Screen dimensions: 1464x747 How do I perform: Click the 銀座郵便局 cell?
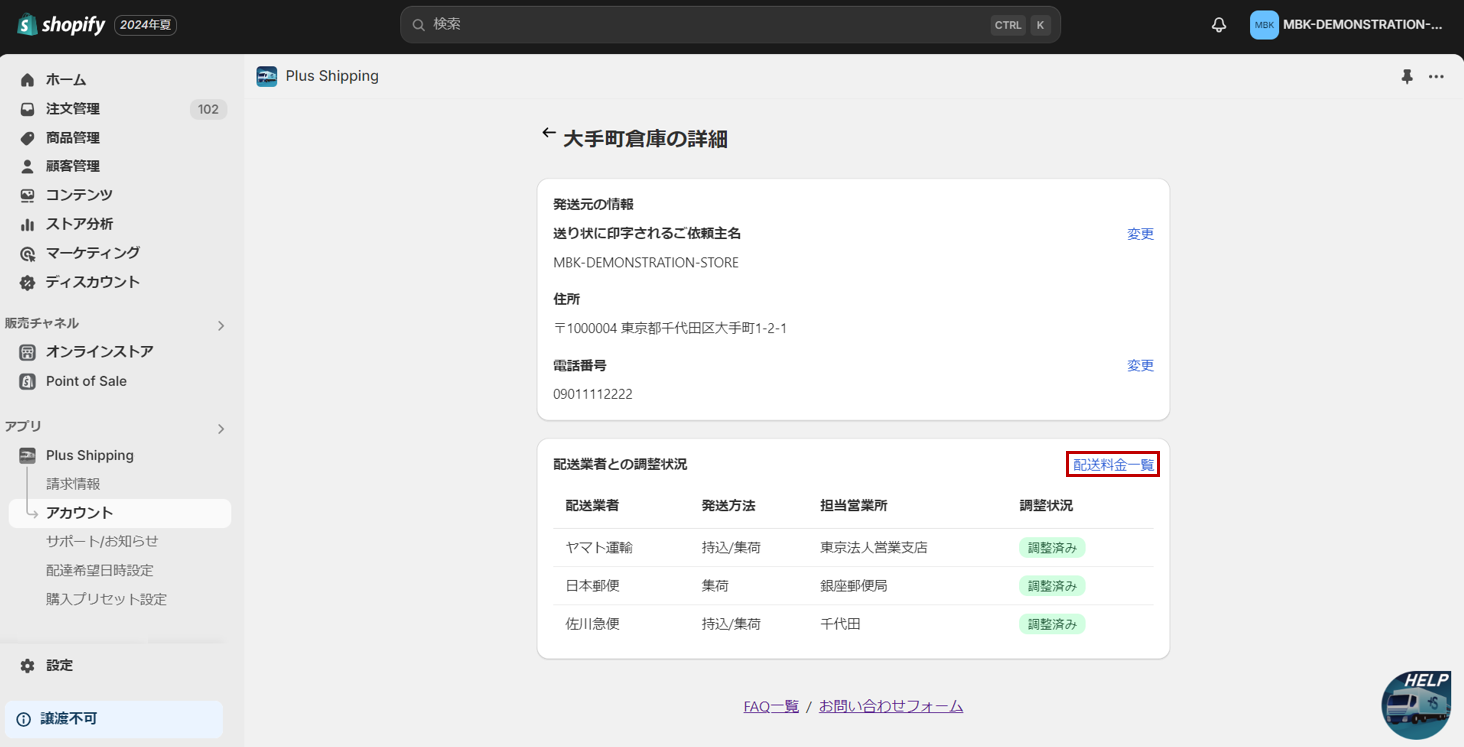tap(854, 585)
